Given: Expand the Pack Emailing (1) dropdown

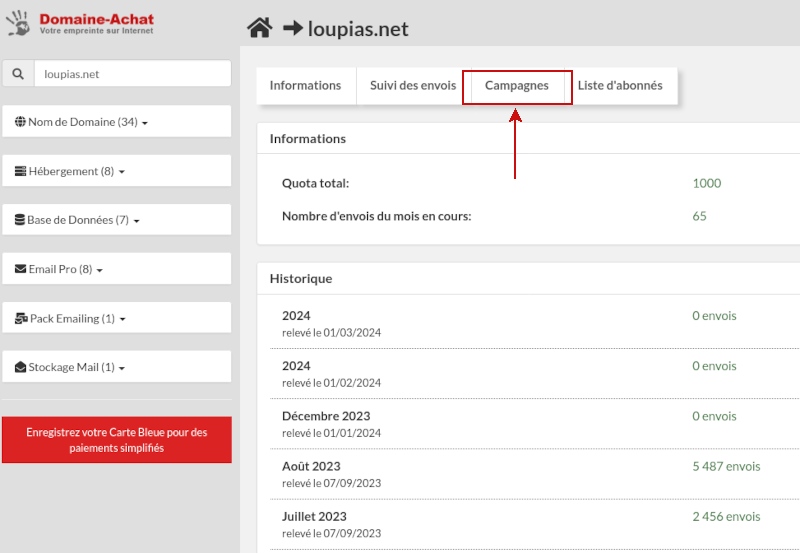Looking at the screenshot, I should pos(117,318).
